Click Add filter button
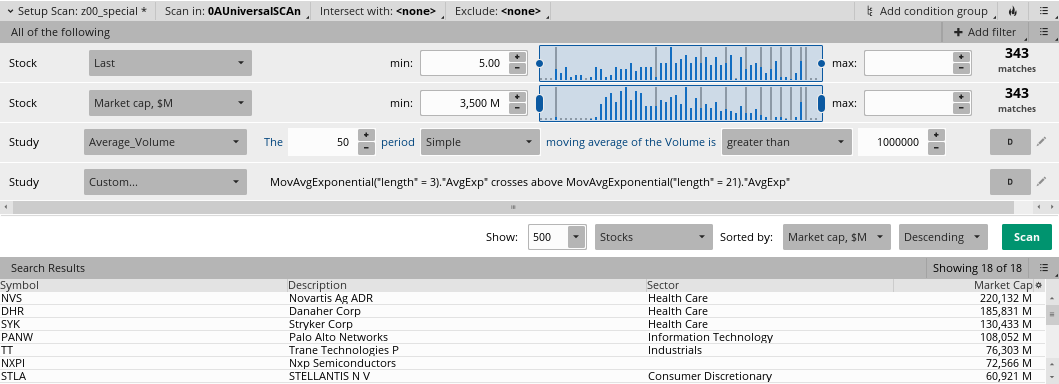 point(985,32)
